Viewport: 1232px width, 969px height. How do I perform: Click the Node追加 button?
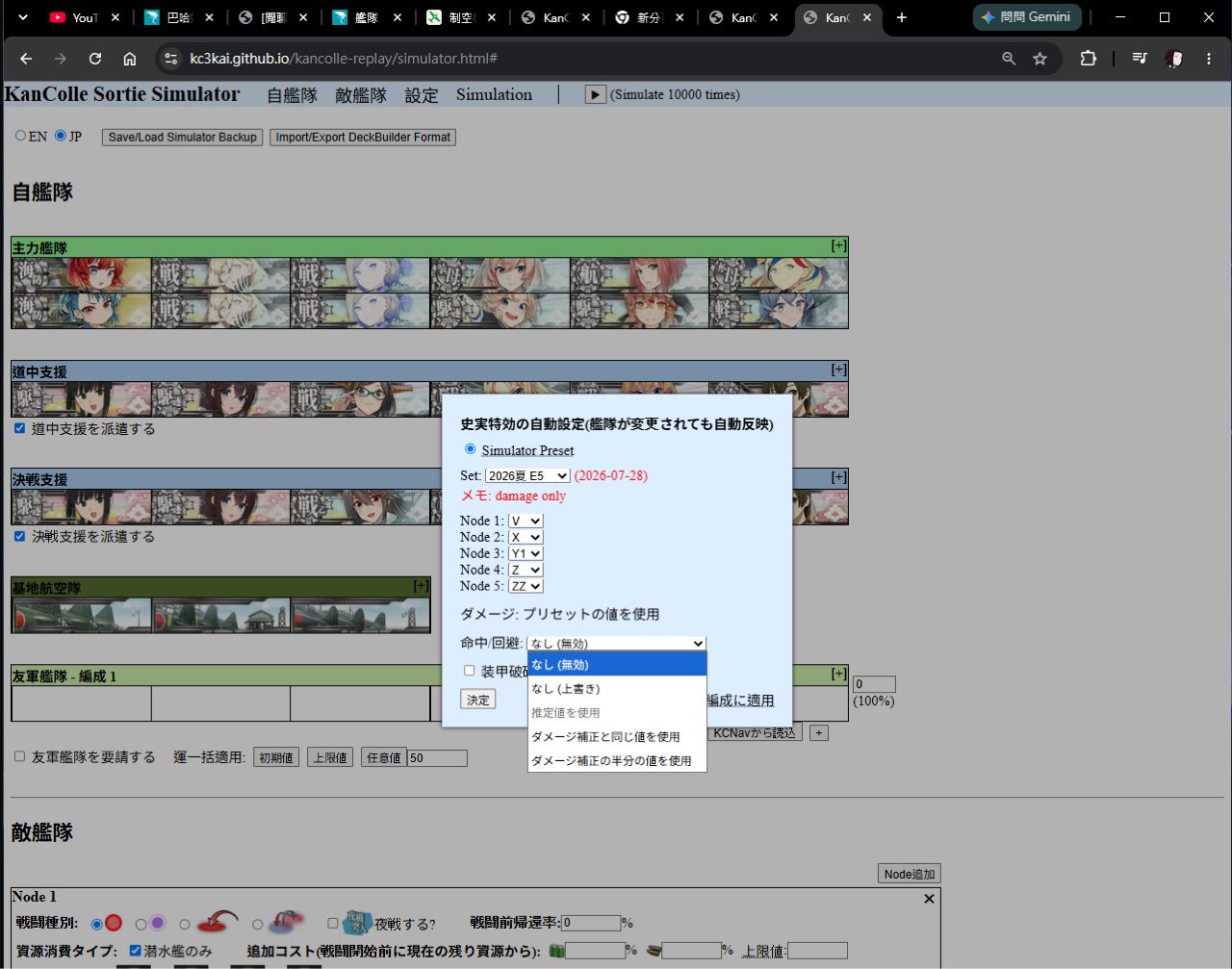910,874
